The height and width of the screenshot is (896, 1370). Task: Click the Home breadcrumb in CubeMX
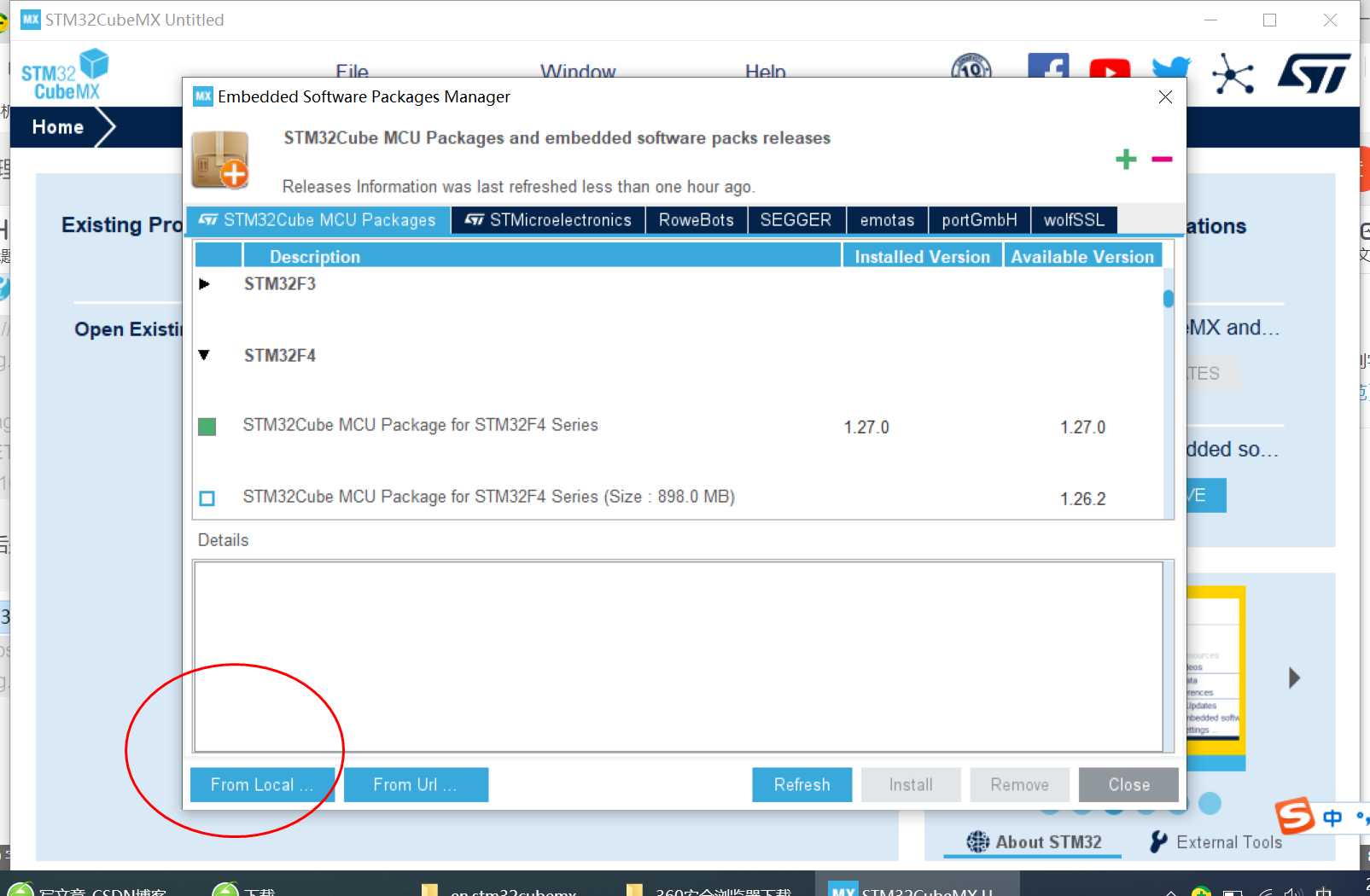point(58,127)
